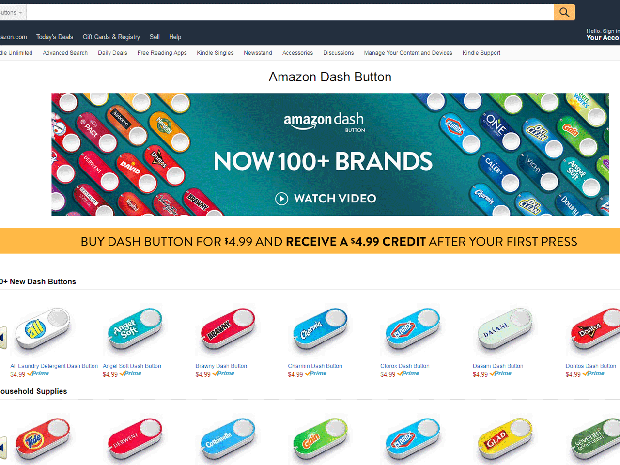Open Today's Deals in navigation bar
The width and height of the screenshot is (620, 465).
[55, 37]
